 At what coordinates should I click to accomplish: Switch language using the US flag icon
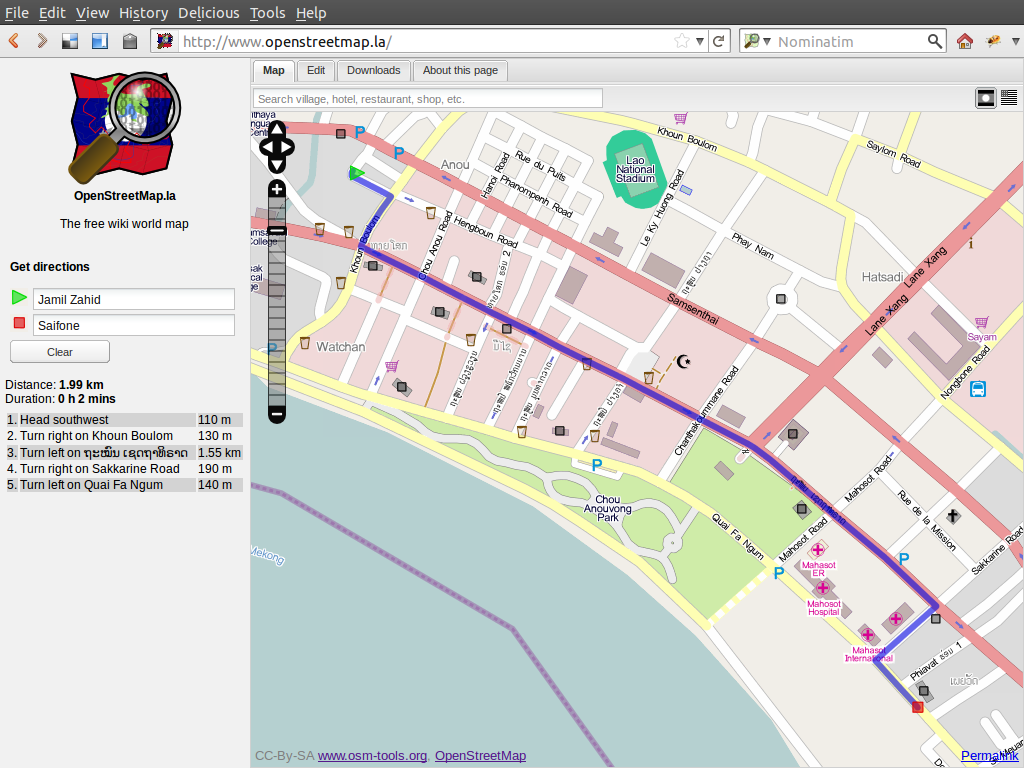(1008, 97)
